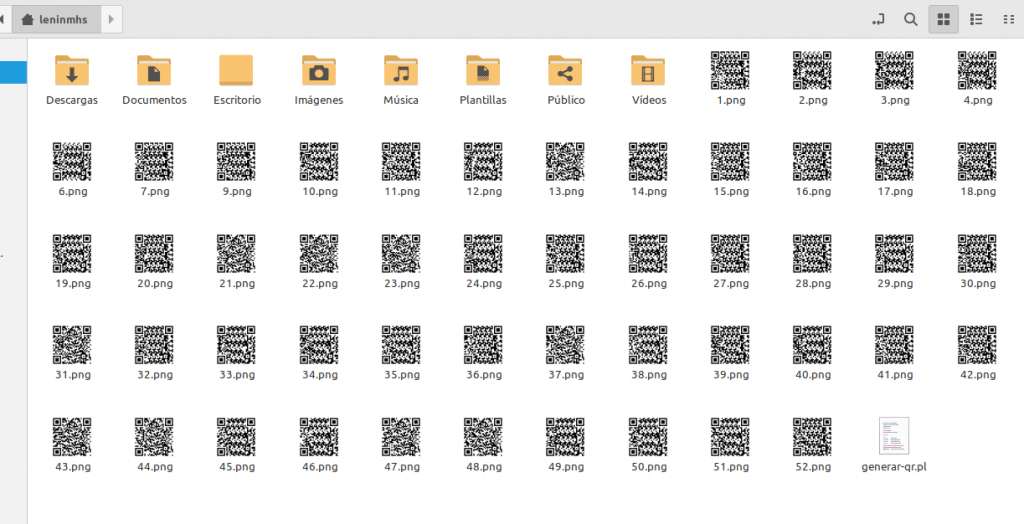1024x524 pixels.
Task: Open the Plantillas folder
Action: tap(483, 71)
